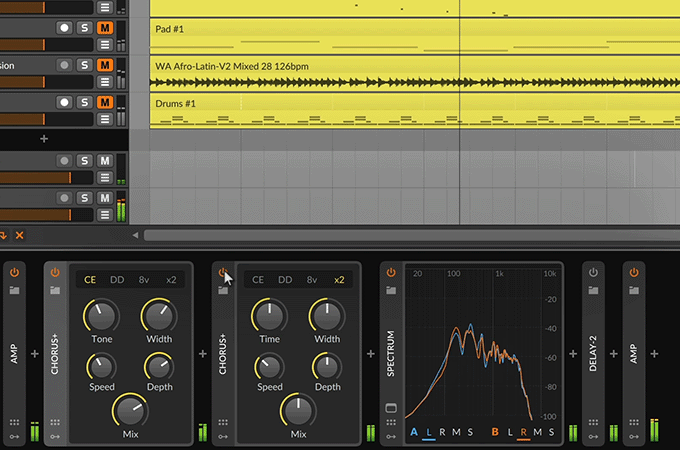
Task: Add a new track with the plus button
Action: coord(44,139)
